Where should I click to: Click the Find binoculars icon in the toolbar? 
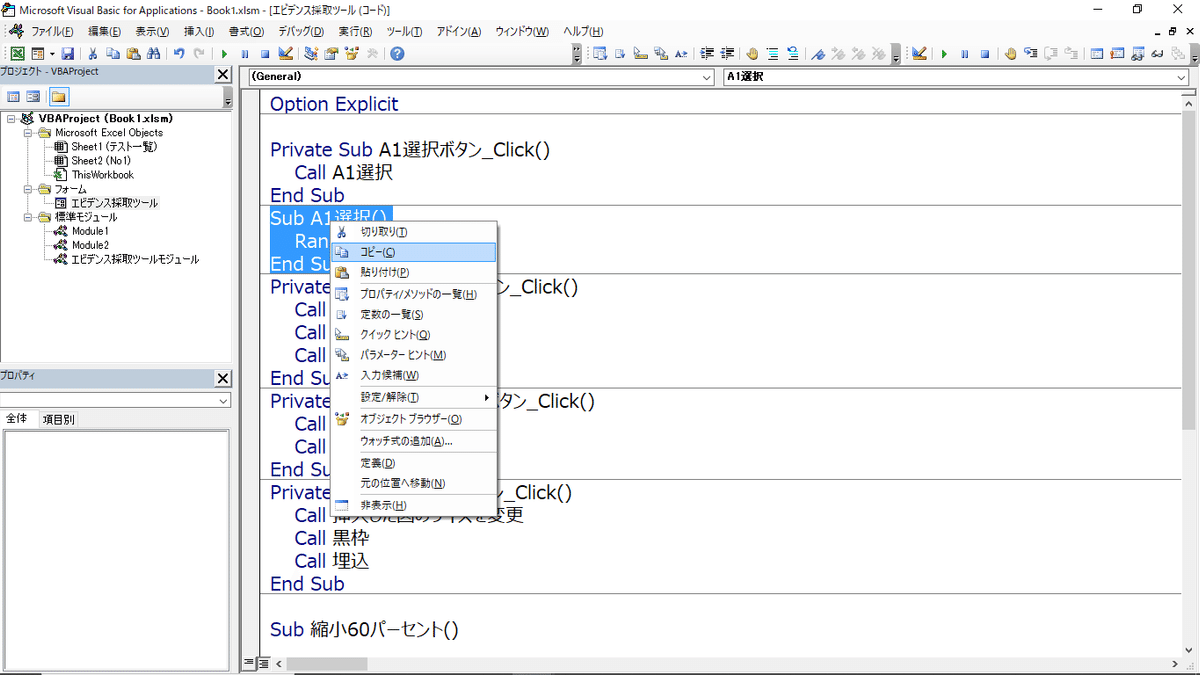click(x=152, y=53)
